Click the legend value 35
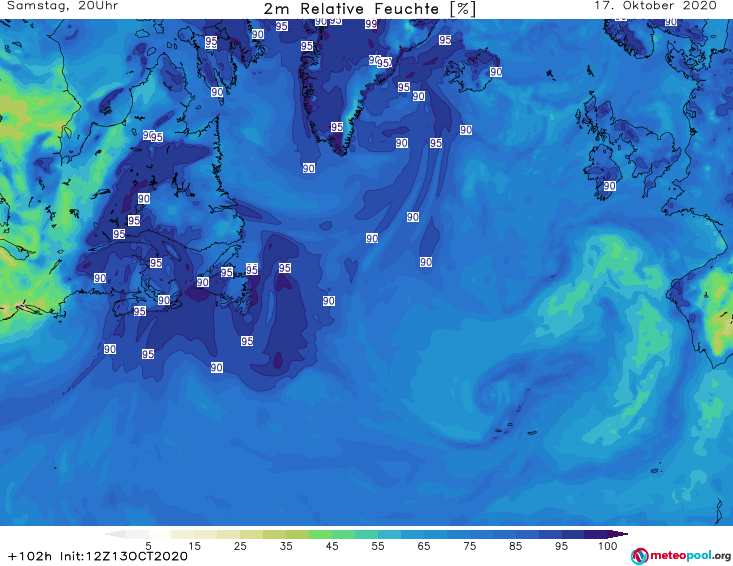 (286, 545)
